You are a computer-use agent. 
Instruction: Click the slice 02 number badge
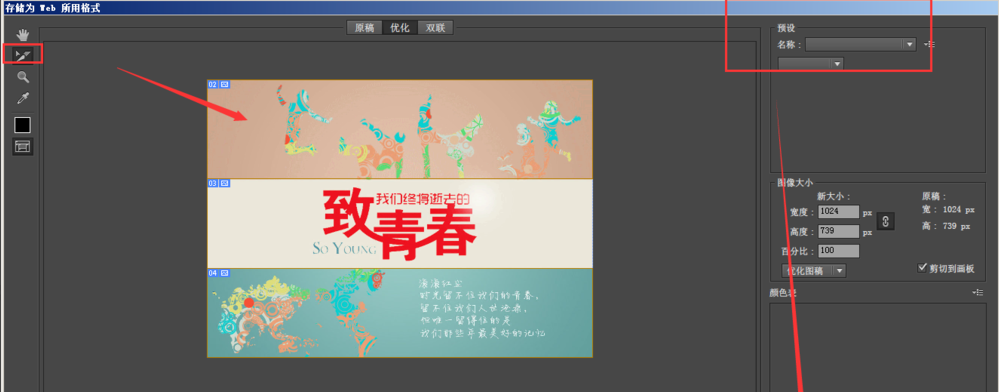pyautogui.click(x=213, y=83)
